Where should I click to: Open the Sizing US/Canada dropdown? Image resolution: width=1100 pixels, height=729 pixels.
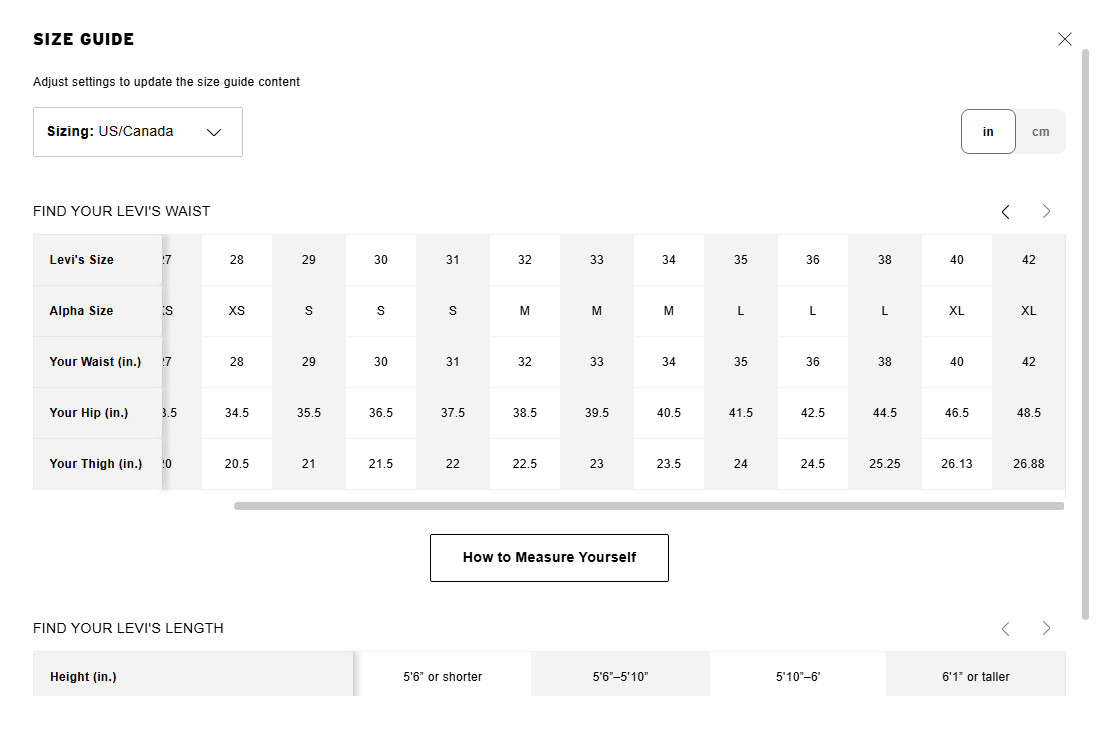pos(138,132)
